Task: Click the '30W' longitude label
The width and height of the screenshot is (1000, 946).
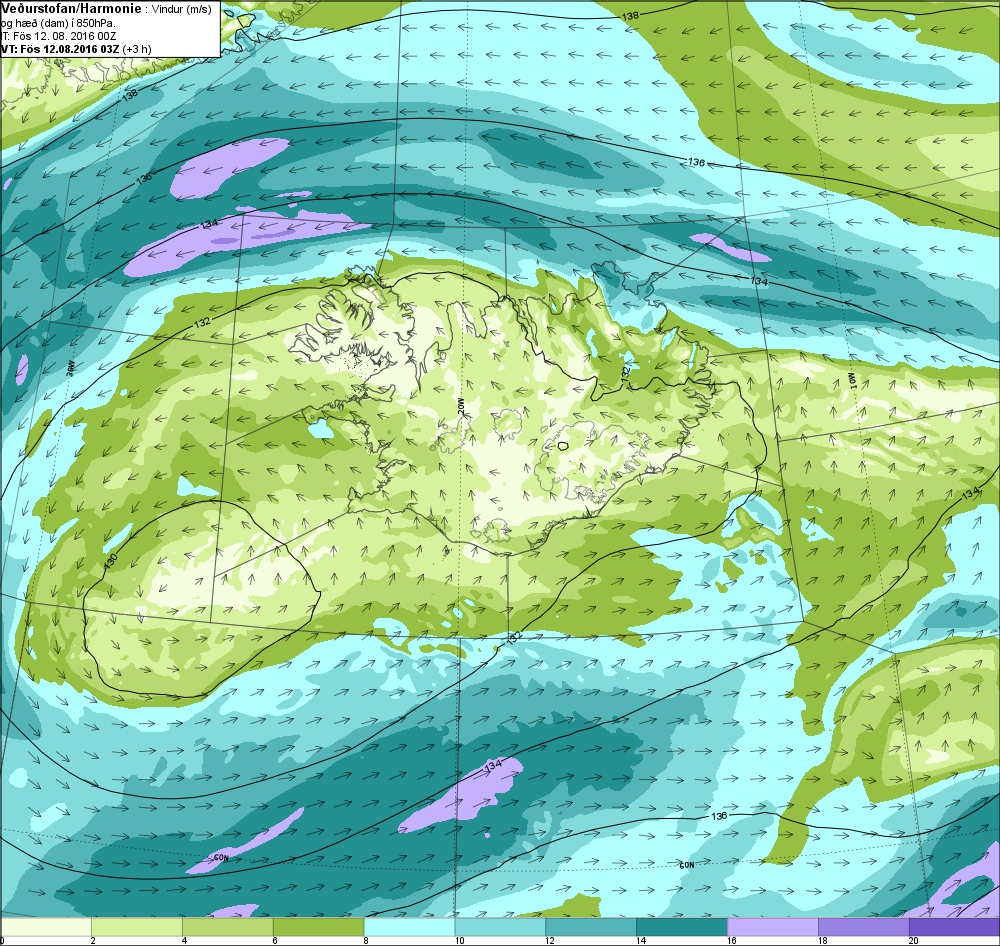Action: click(71, 368)
